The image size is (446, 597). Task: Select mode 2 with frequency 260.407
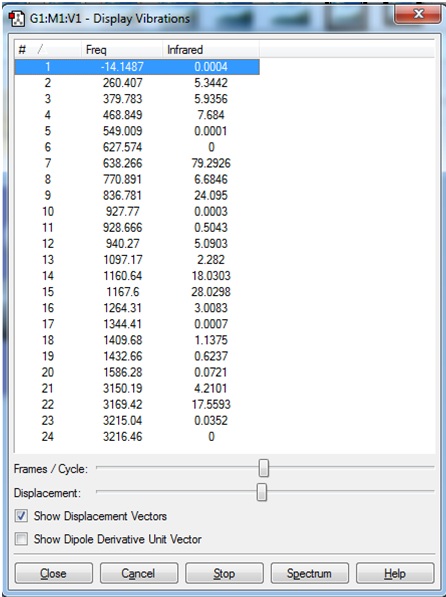pos(137,83)
